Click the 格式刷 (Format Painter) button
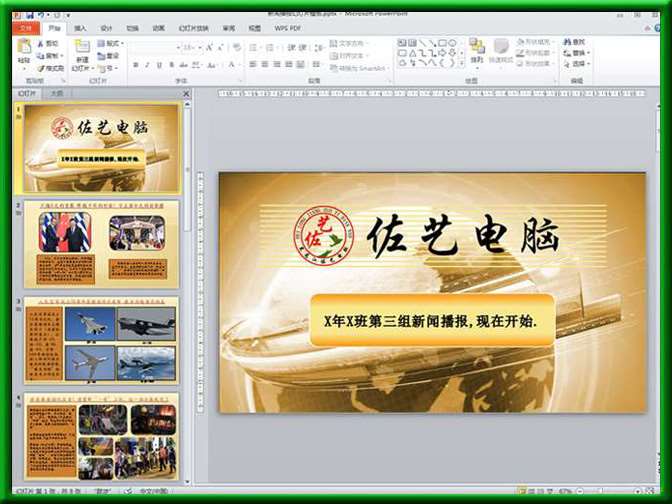Viewport: 672px width, 504px height. (x=51, y=68)
